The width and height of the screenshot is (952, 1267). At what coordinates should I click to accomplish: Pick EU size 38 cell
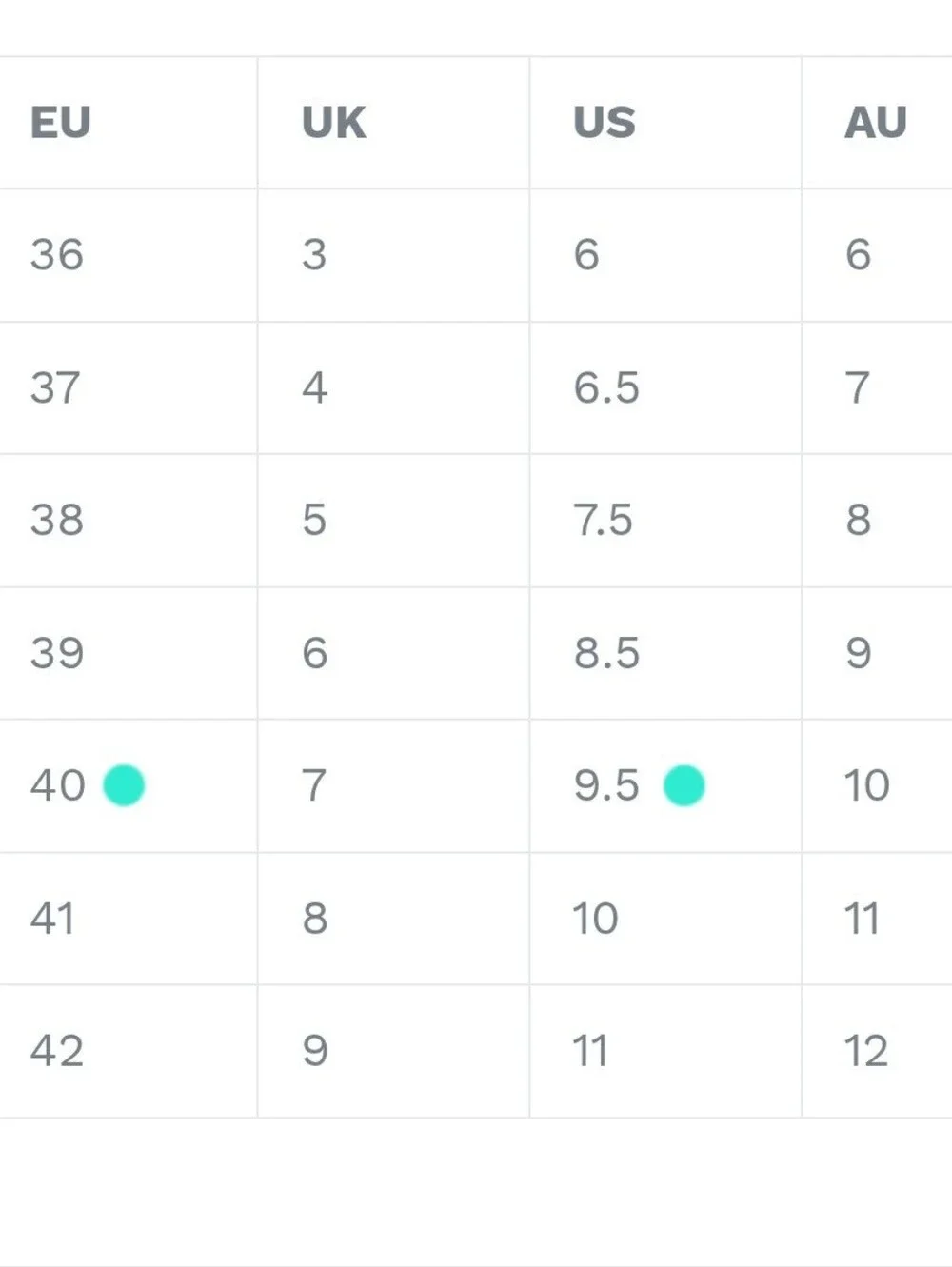129,521
